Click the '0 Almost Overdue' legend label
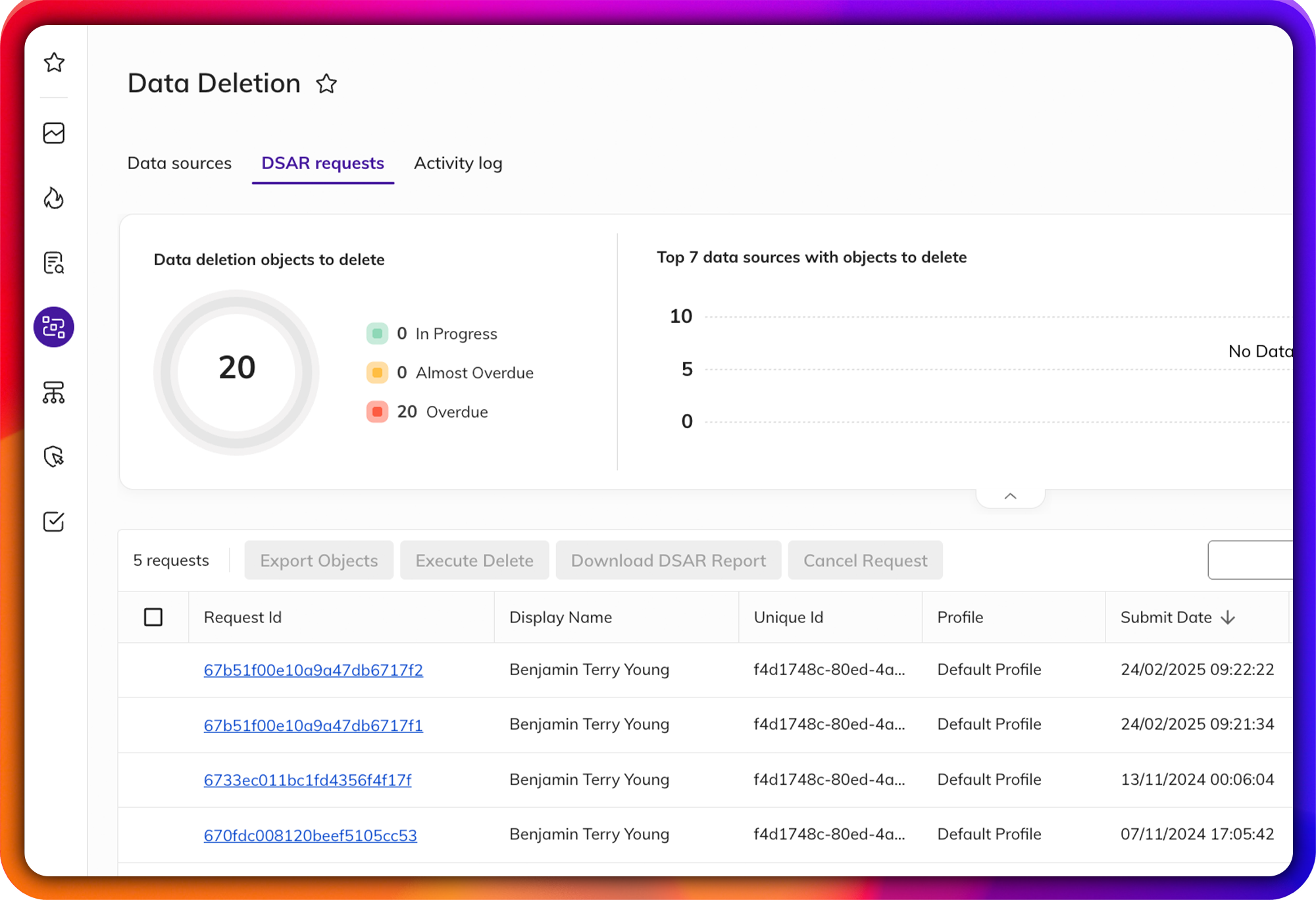Screen dimensions: 1316x900 [x=465, y=372]
